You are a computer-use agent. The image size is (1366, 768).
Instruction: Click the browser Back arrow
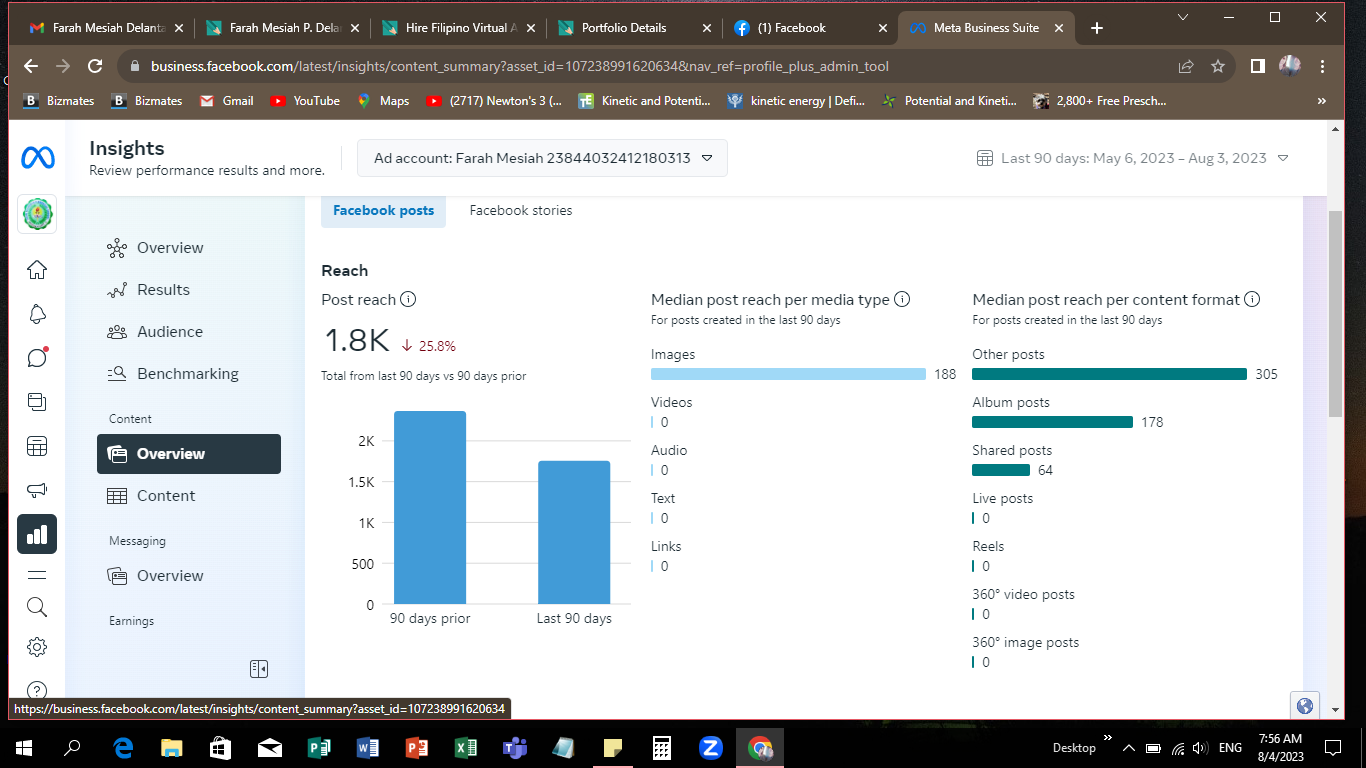pos(31,67)
